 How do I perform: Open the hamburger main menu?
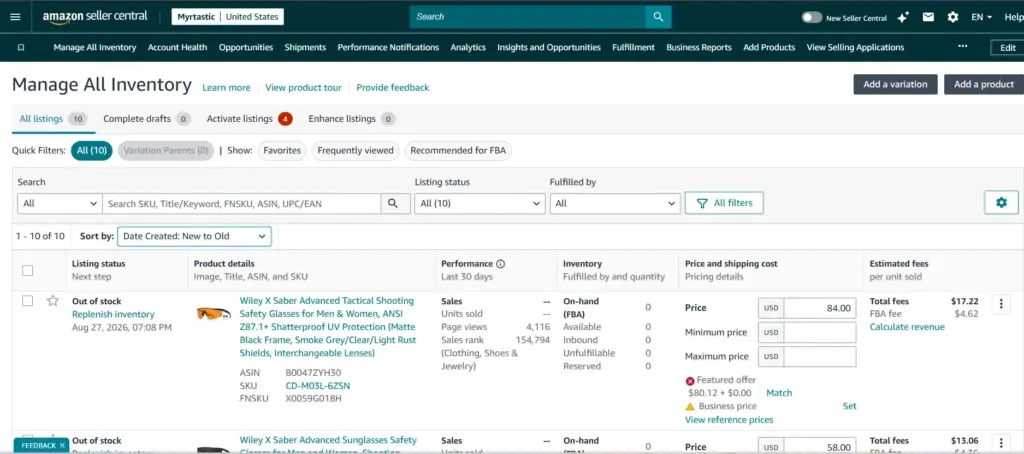pyautogui.click(x=15, y=17)
